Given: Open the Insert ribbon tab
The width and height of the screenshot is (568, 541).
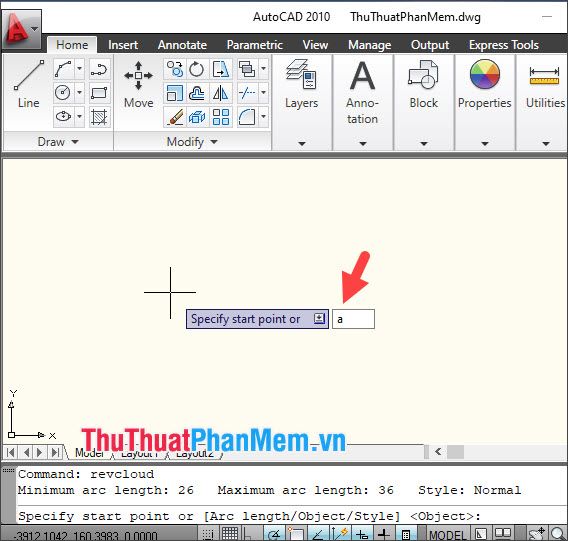Looking at the screenshot, I should [123, 45].
